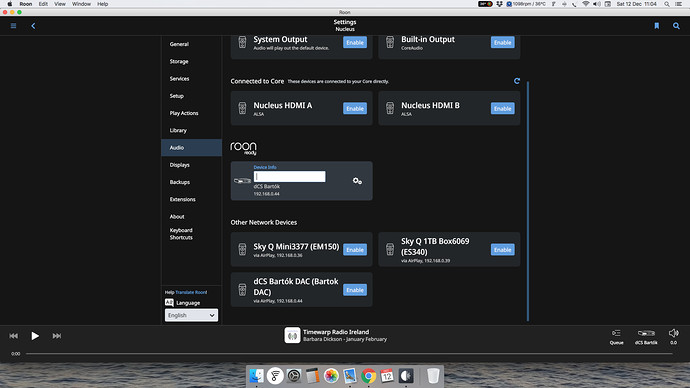Open the dCS Bartók zone picker

646,336
